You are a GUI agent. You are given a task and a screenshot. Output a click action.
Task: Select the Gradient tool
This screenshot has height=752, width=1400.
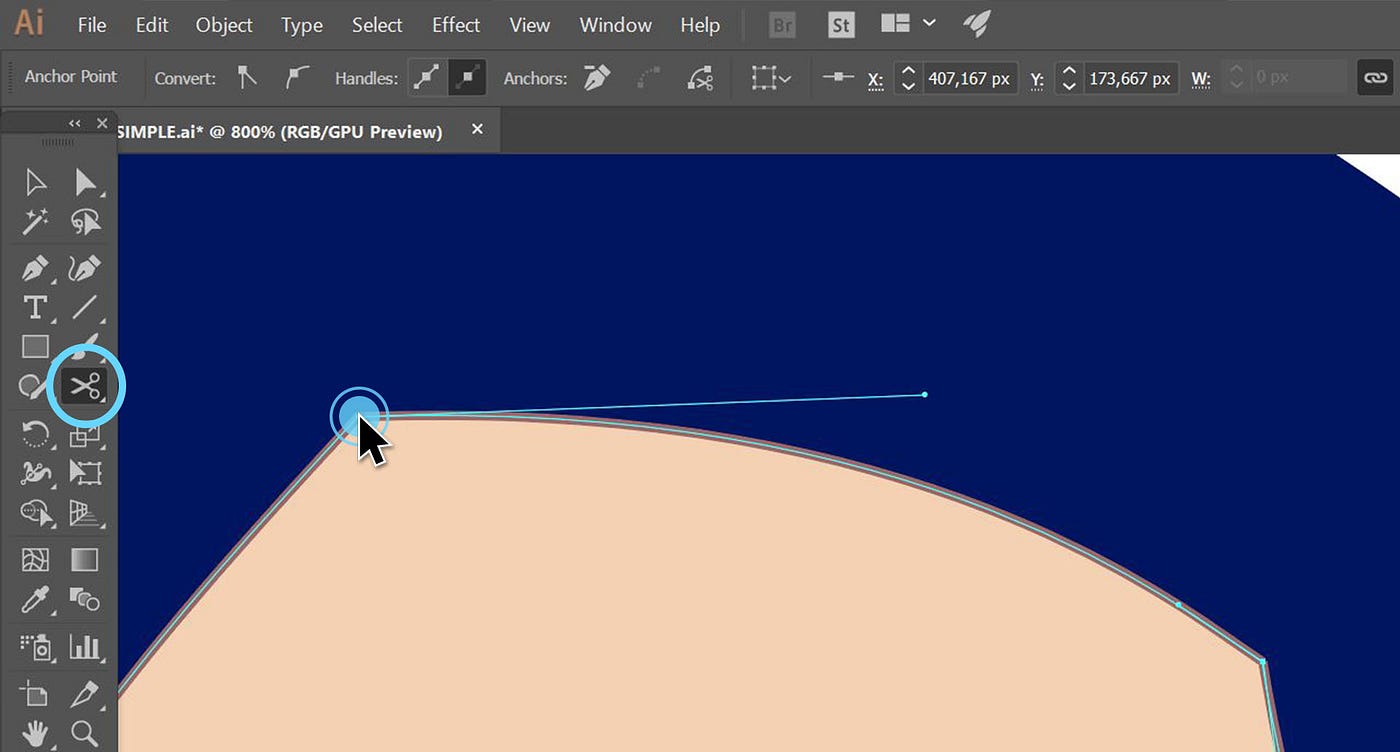85,560
